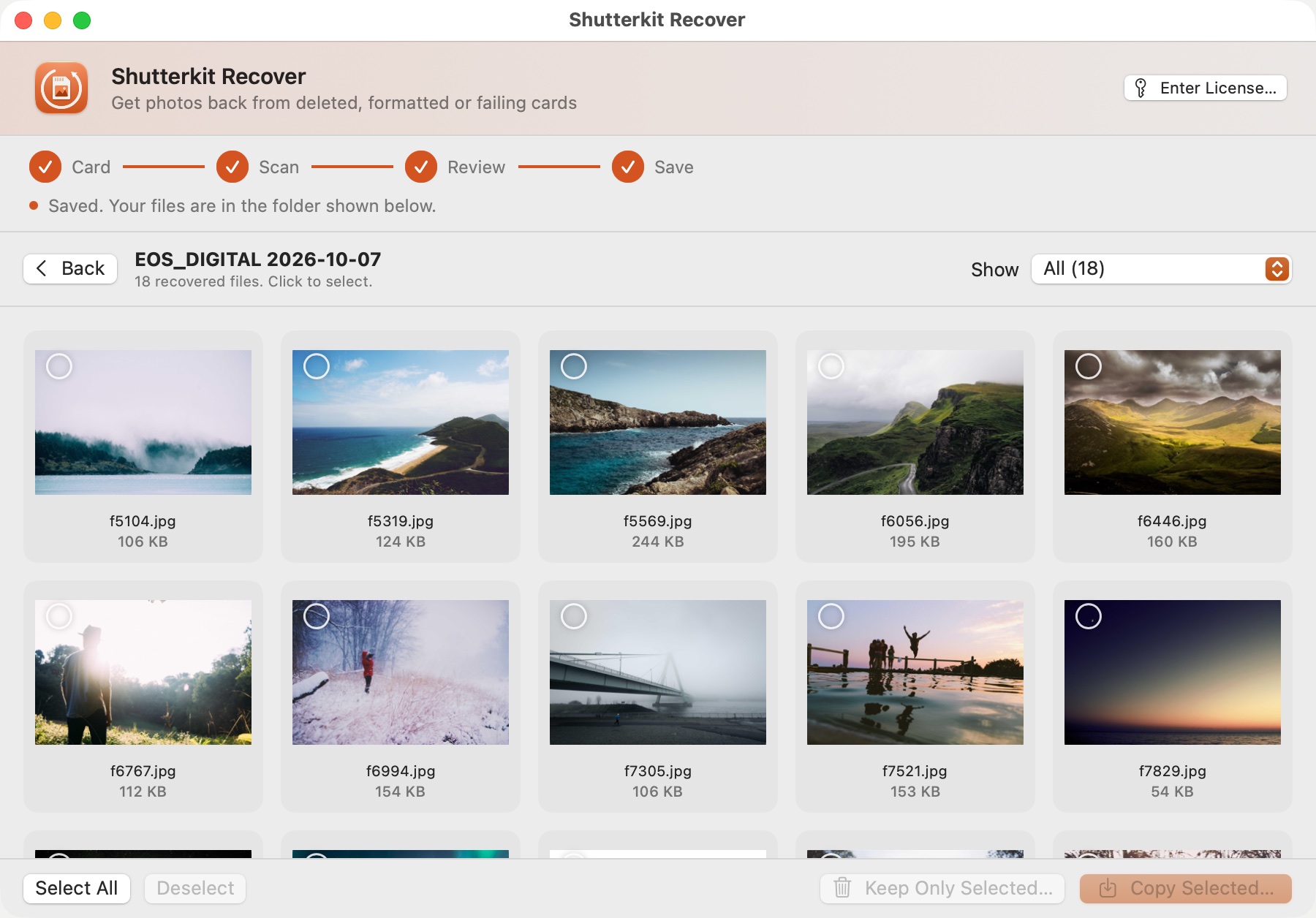Tick the f6056.jpg selection circle
Image resolution: width=1316 pixels, height=918 pixels.
pos(831,366)
